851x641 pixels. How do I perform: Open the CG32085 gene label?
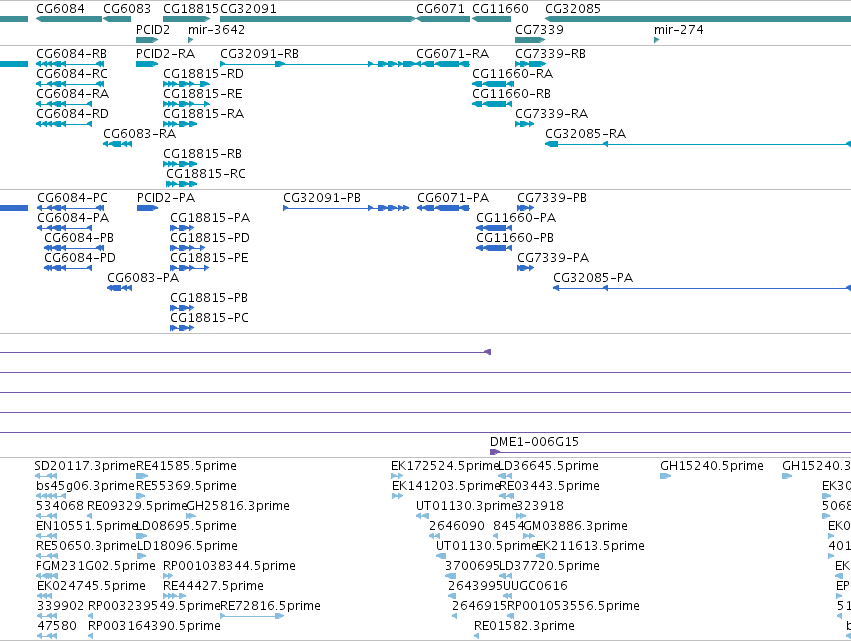point(573,9)
